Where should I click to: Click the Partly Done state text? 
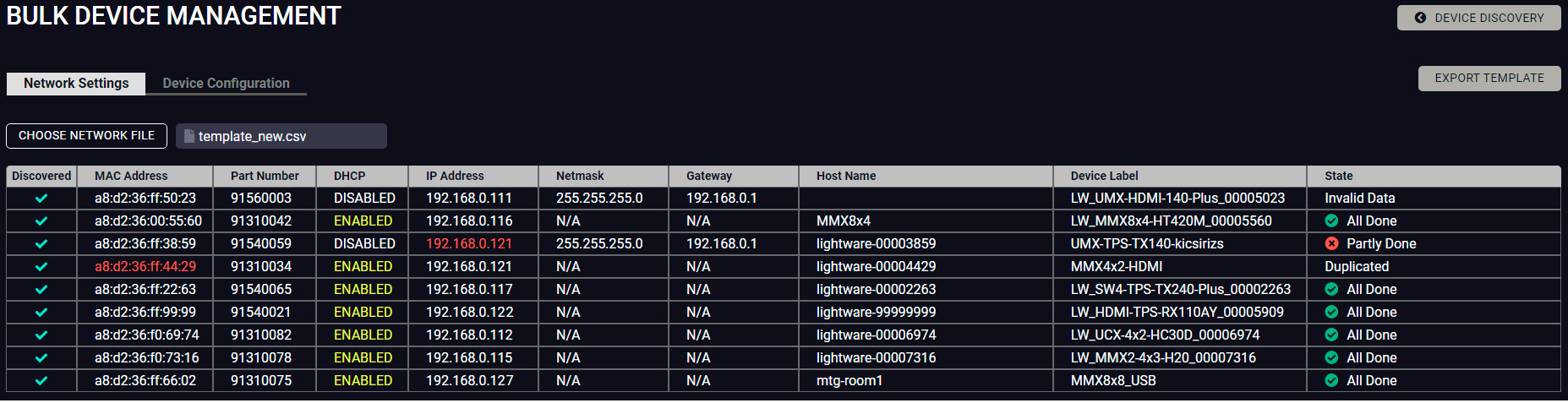pos(1381,243)
